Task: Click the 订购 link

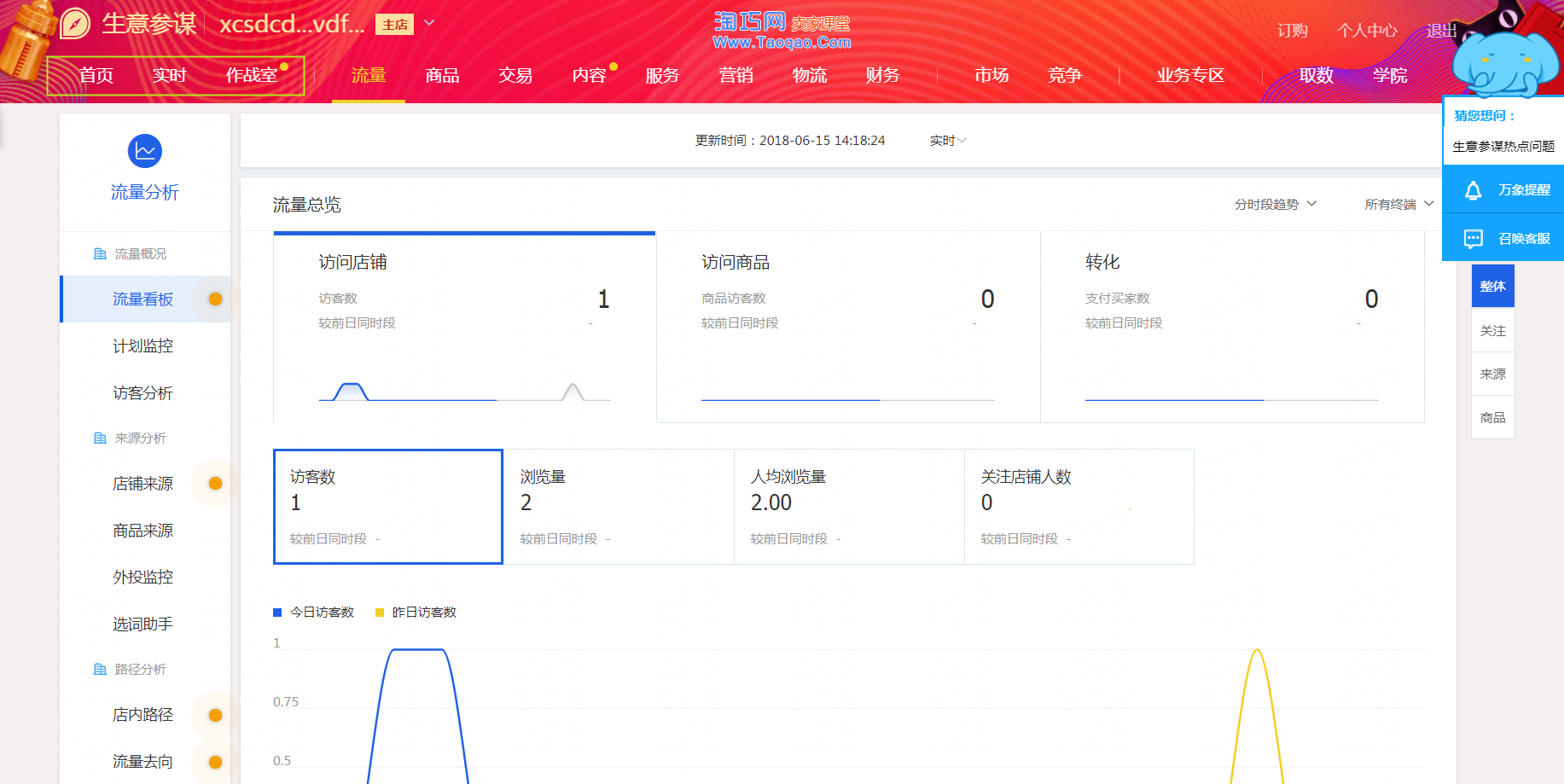Action: tap(1292, 31)
